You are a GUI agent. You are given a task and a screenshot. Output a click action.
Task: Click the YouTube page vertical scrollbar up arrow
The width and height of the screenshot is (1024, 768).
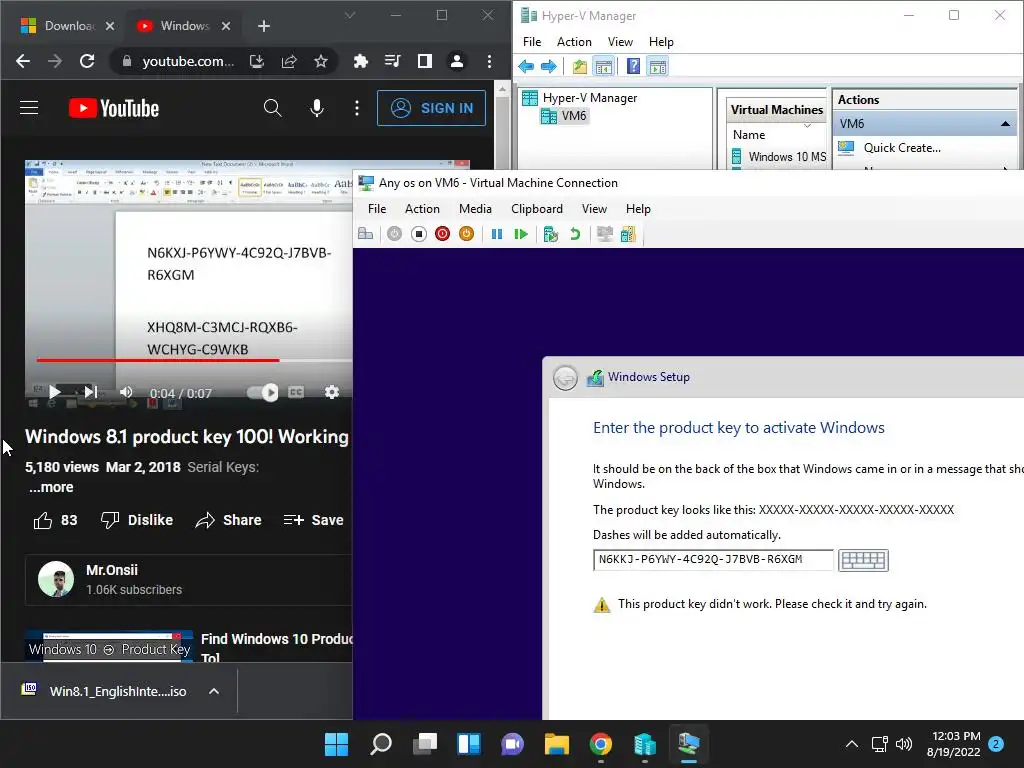tap(502, 89)
